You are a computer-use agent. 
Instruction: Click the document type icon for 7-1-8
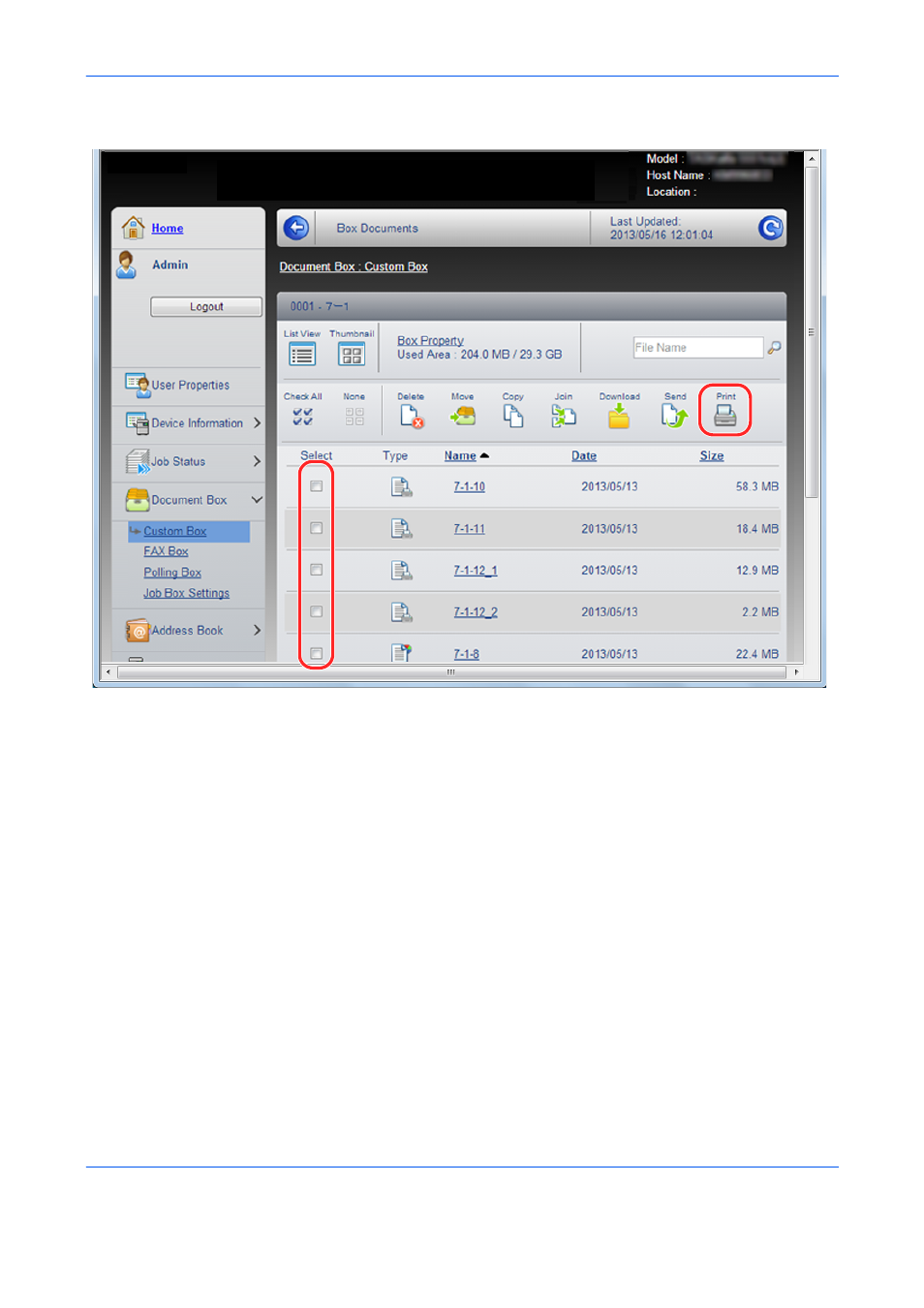(x=402, y=653)
